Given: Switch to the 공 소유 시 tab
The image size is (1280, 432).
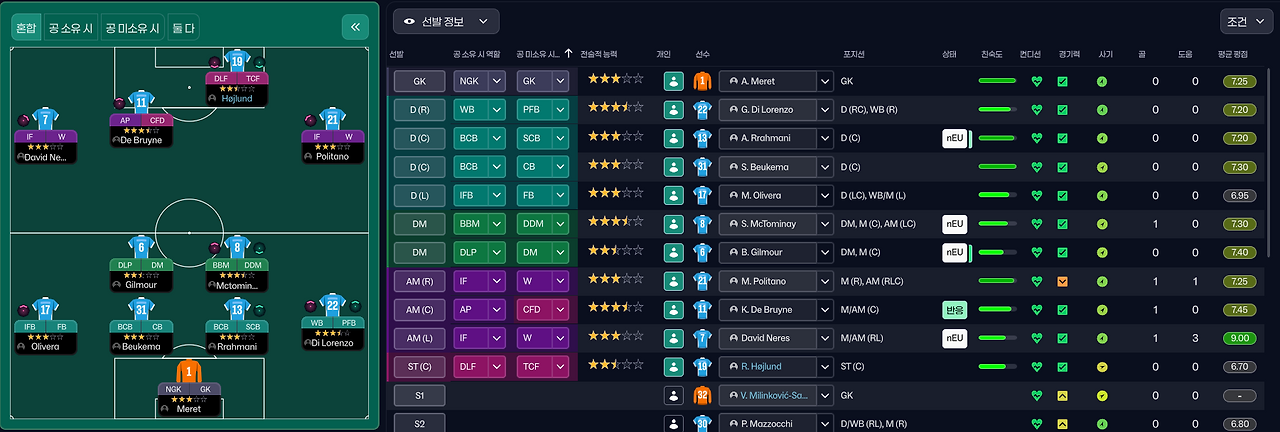Looking at the screenshot, I should (x=71, y=28).
